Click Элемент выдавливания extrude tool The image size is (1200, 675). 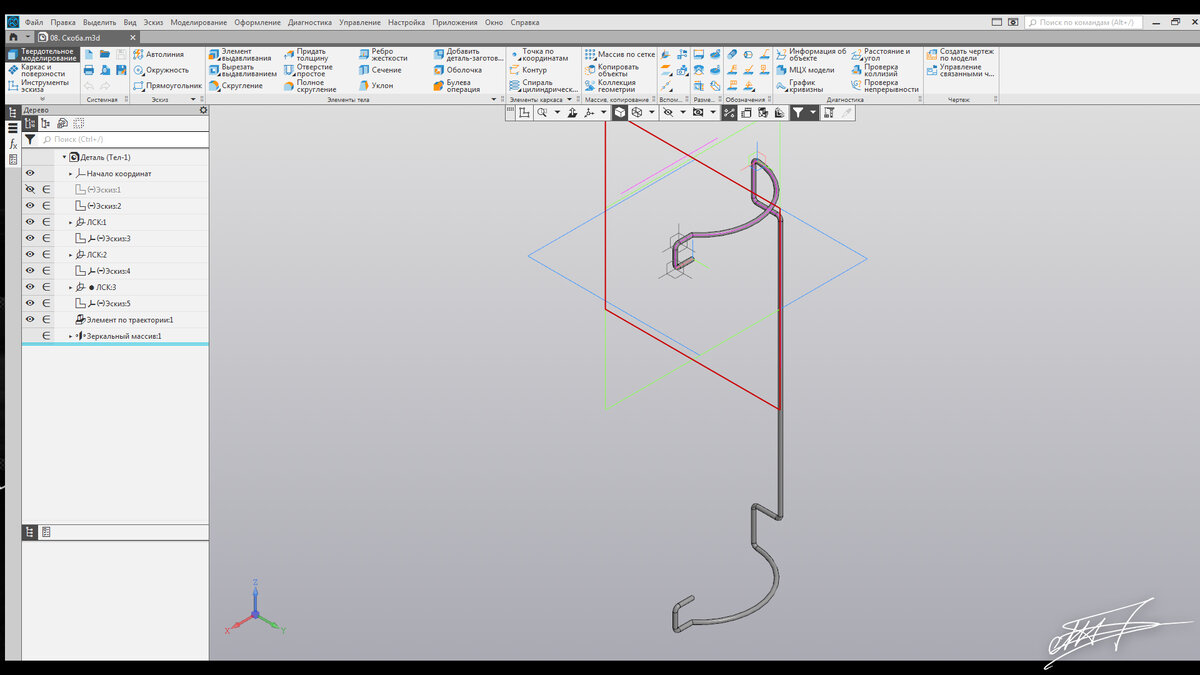[x=239, y=54]
